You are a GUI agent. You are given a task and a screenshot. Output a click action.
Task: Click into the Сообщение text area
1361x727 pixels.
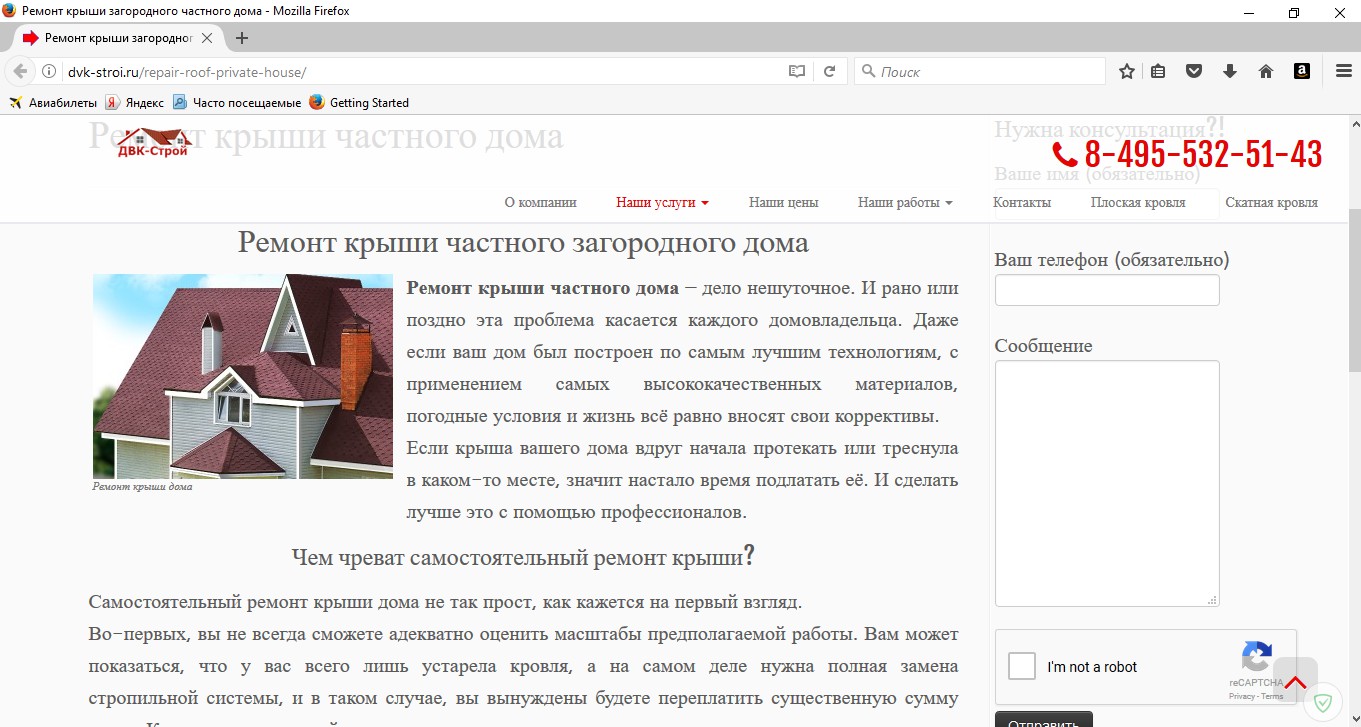point(1107,483)
